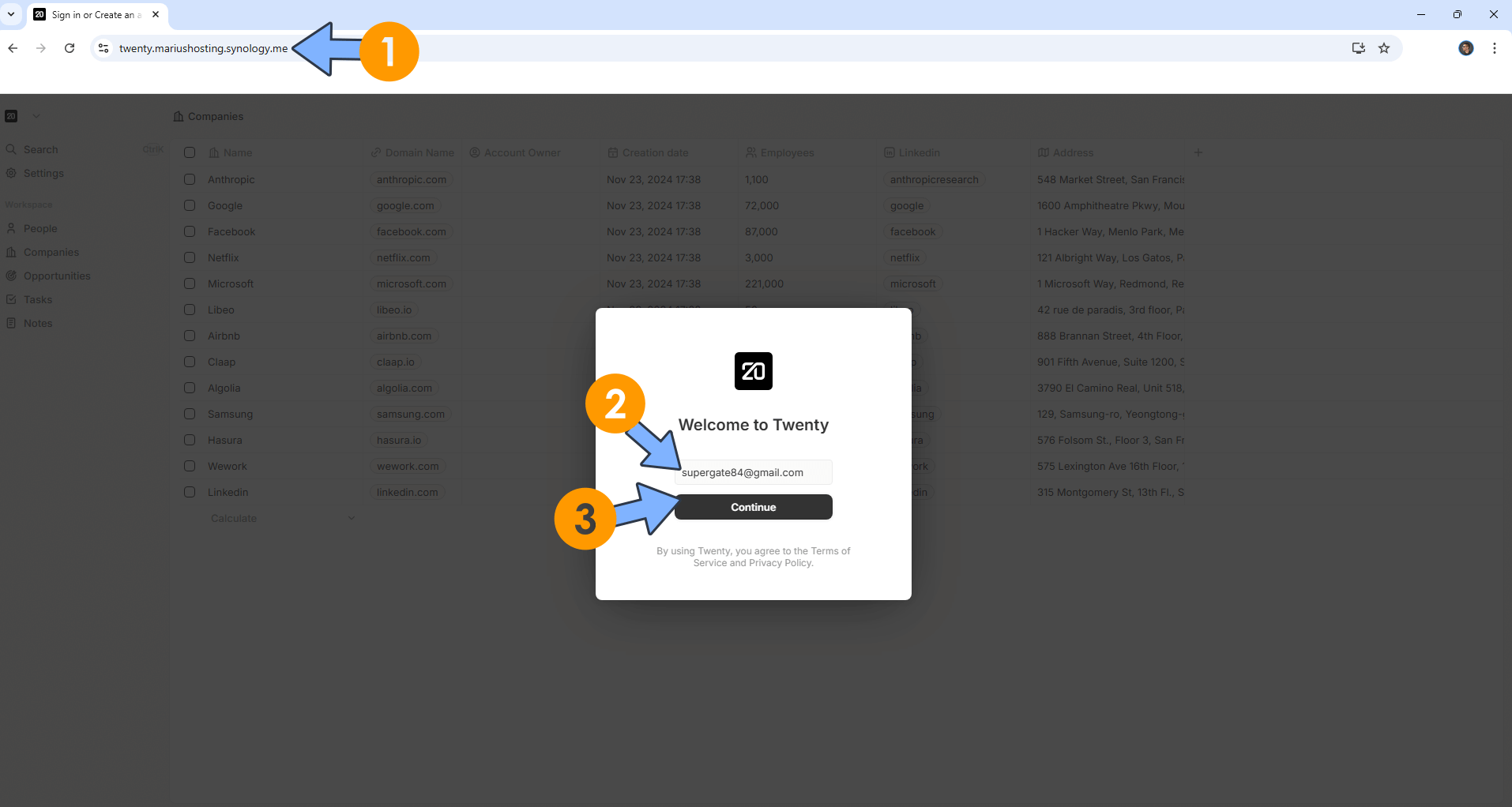Click the browser forward arrow
Image resolution: width=1512 pixels, height=807 pixels.
pos(41,48)
